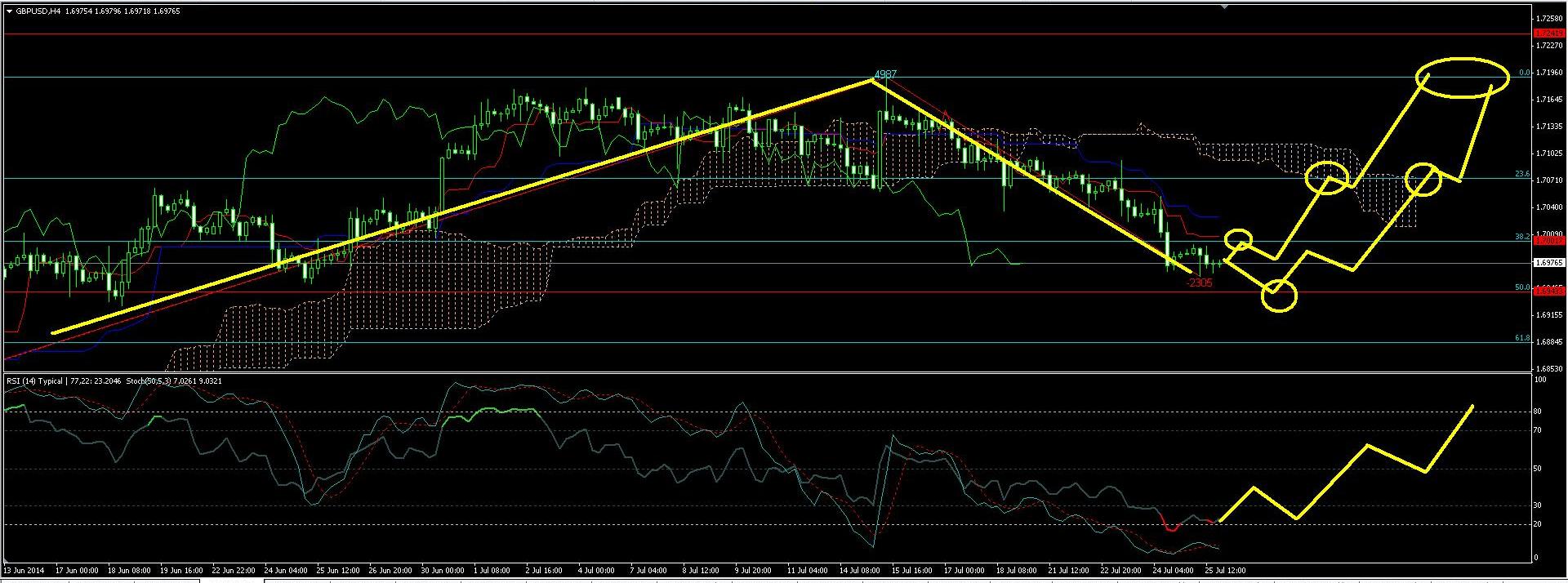Click the 4987 peak label
Viewport: 1568px width, 583px height.
[885, 74]
